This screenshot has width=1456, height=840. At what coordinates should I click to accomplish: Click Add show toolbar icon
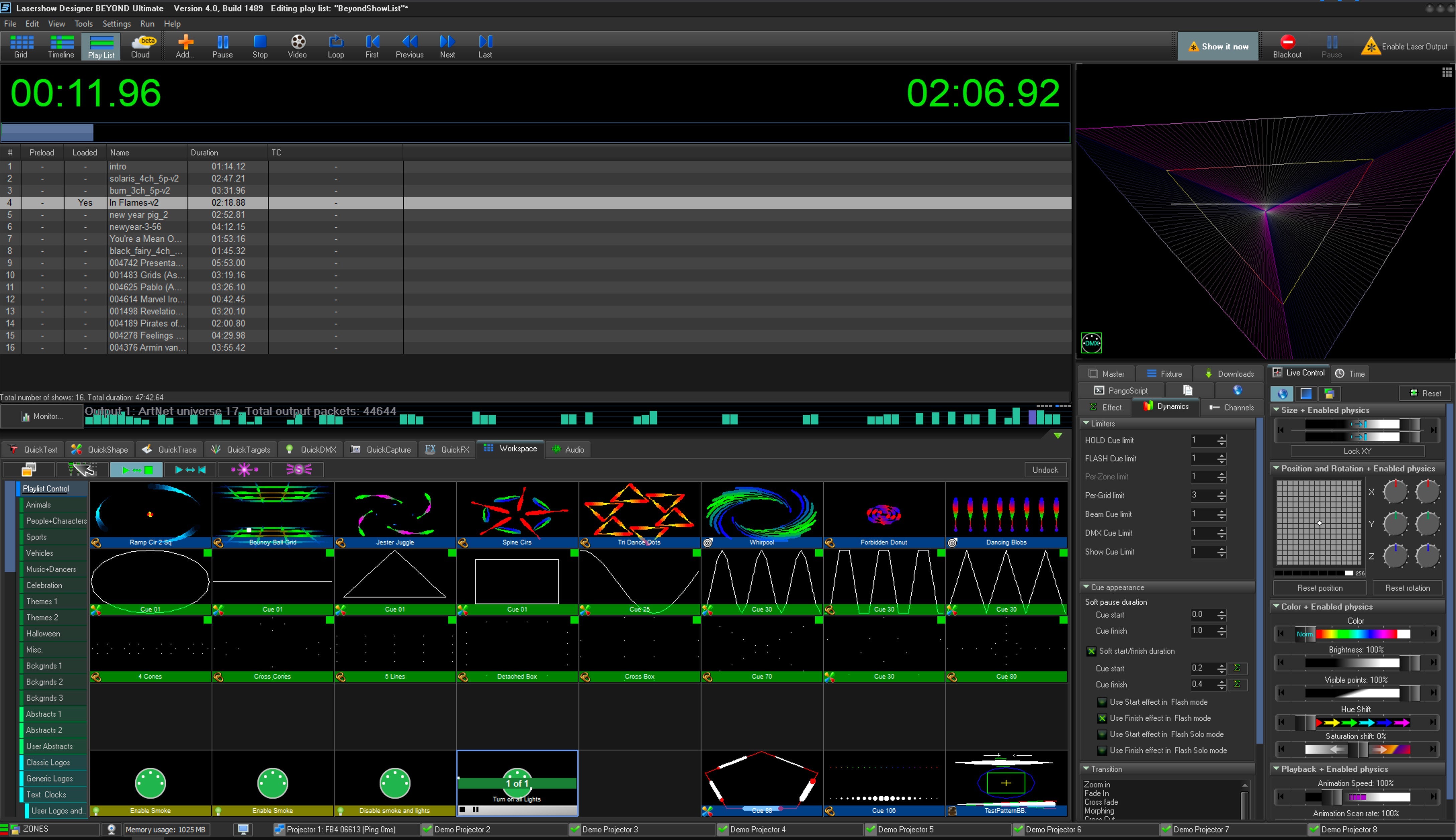(185, 41)
